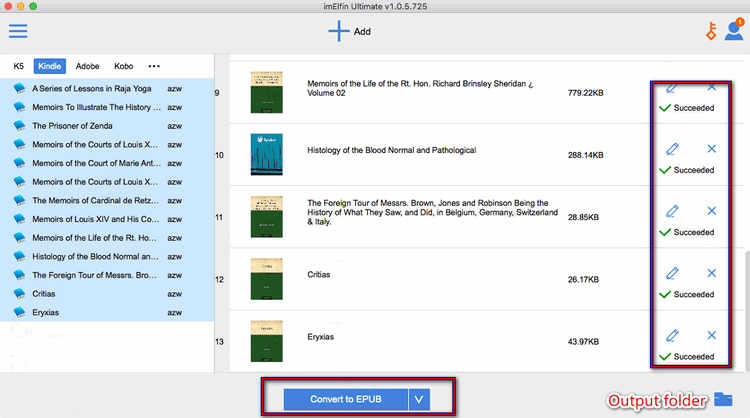The image size is (750, 418).
Task: Click Eryxias cover thumbnail
Action: (x=266, y=341)
